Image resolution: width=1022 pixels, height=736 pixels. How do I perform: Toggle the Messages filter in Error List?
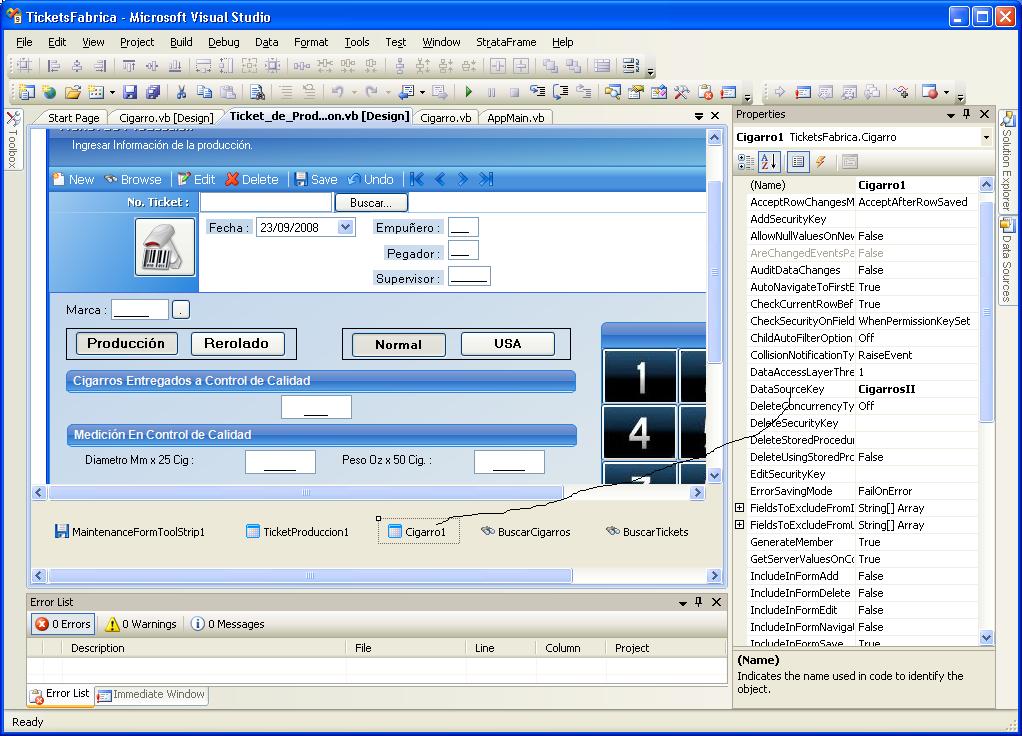[x=227, y=624]
